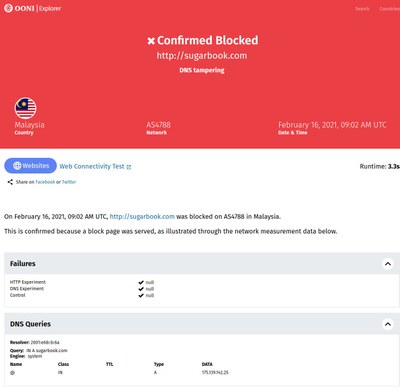Click the globe icon in Websites button

coord(17,166)
